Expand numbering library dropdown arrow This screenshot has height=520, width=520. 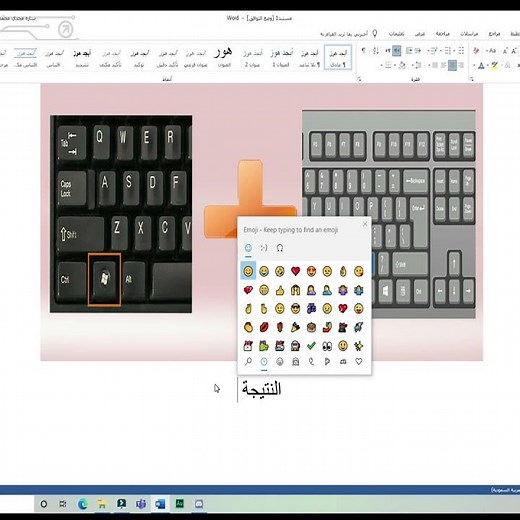click(441, 51)
